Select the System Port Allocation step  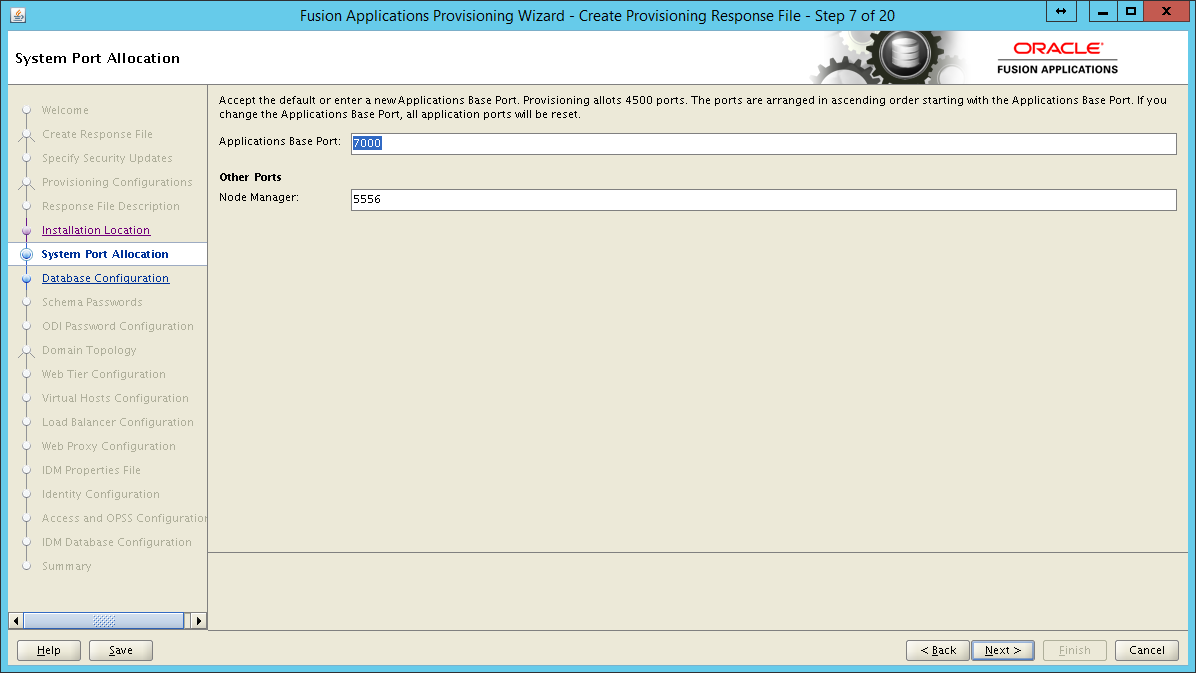click(x=105, y=254)
